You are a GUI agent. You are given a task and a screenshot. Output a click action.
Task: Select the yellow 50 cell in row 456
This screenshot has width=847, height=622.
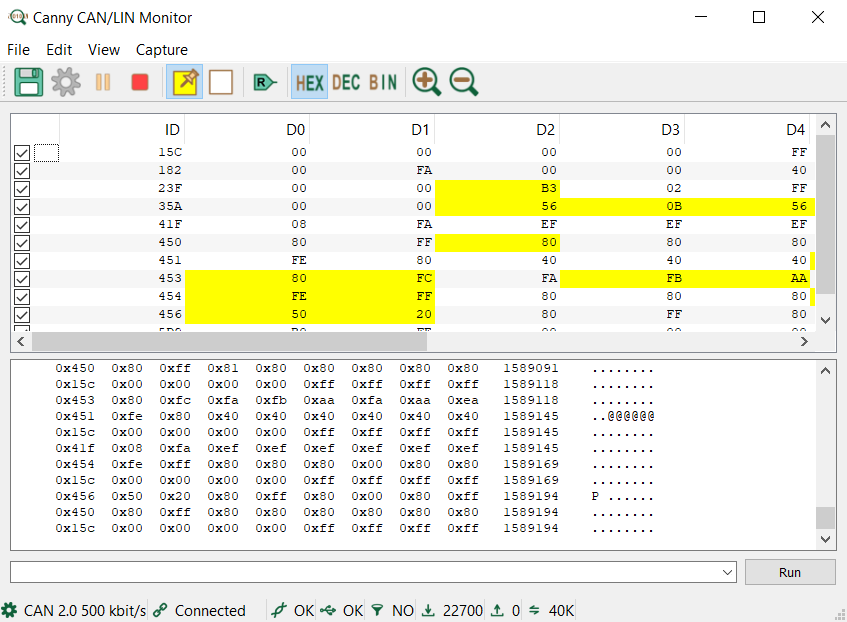(247, 315)
